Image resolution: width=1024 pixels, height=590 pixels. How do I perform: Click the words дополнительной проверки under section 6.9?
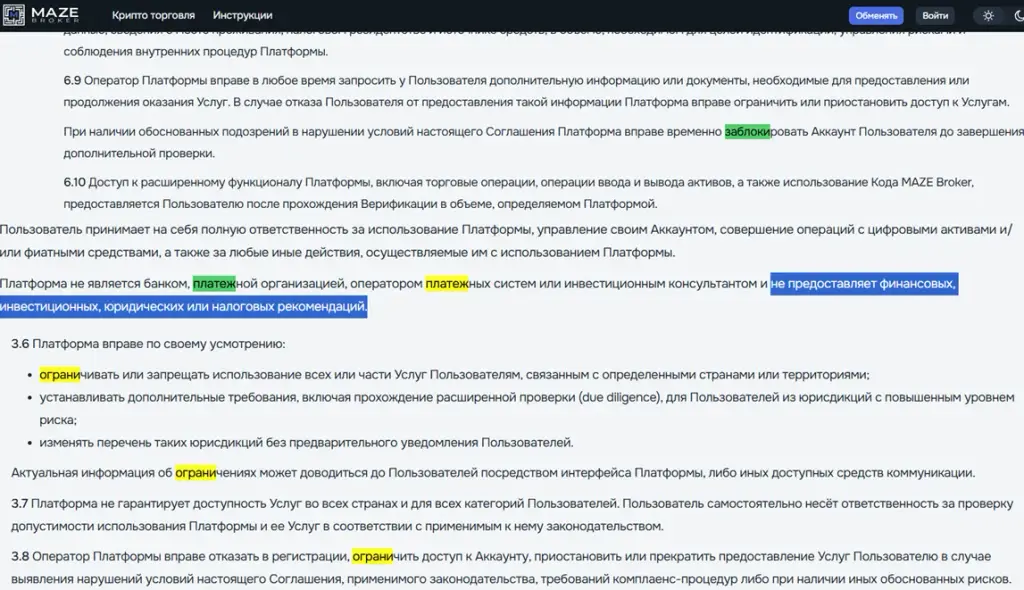pos(138,153)
